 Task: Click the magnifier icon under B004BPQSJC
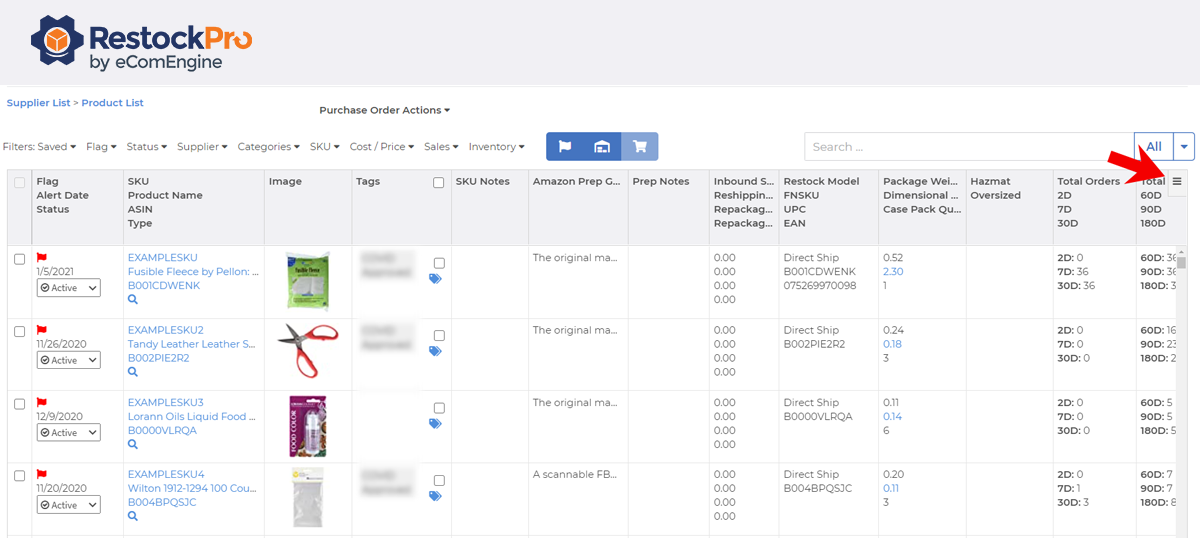[133, 517]
